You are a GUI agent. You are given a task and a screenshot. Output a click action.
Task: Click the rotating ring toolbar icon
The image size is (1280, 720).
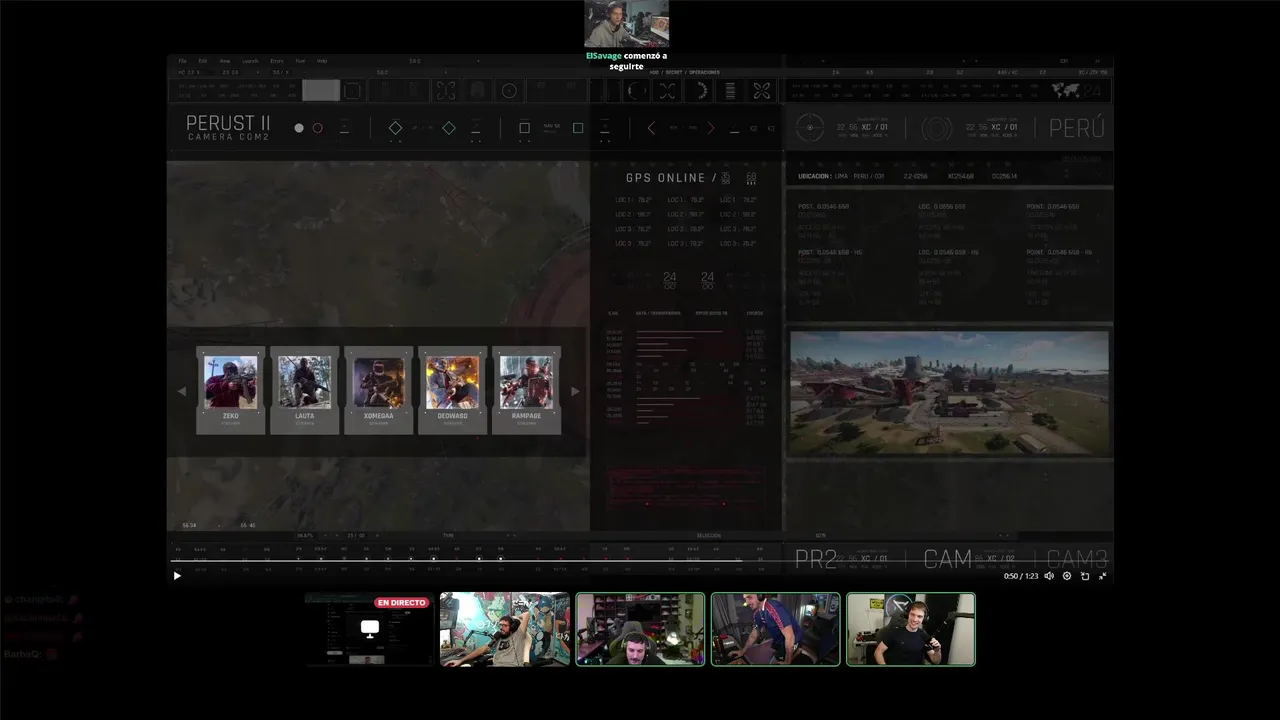tap(637, 91)
